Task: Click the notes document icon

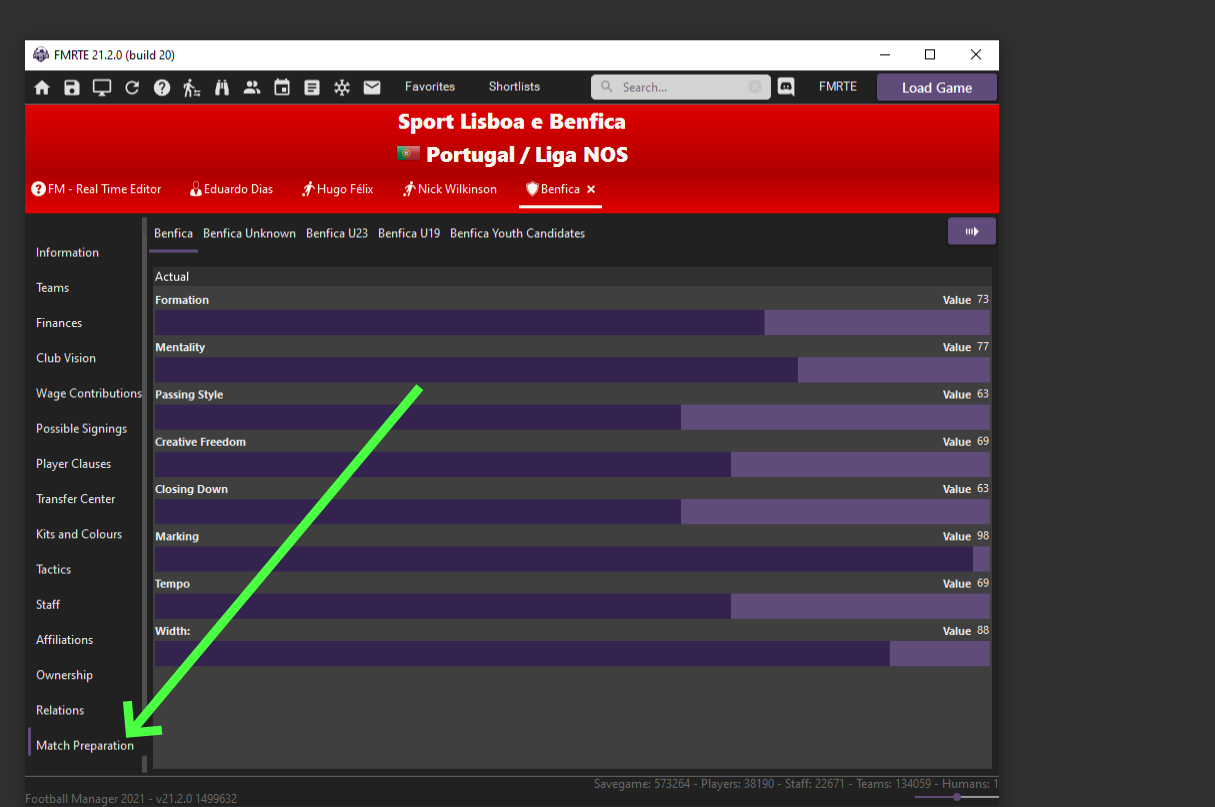Action: click(x=312, y=88)
